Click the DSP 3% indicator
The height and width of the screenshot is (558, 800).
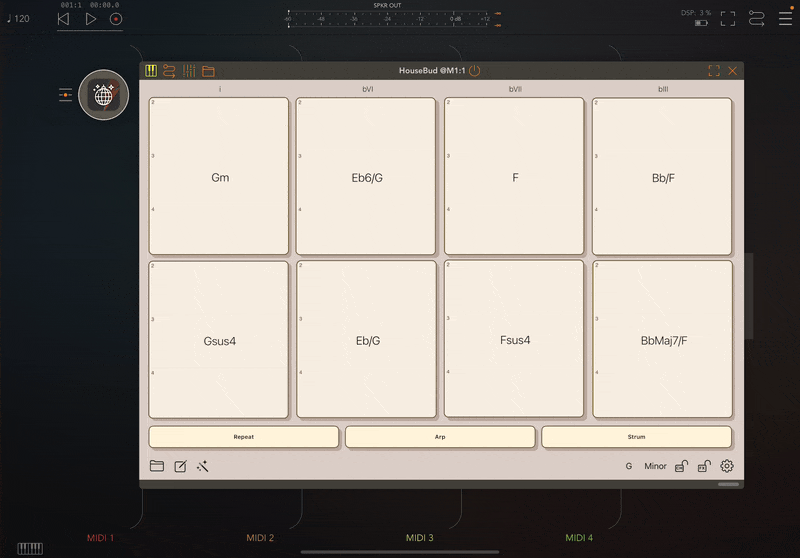(x=696, y=13)
